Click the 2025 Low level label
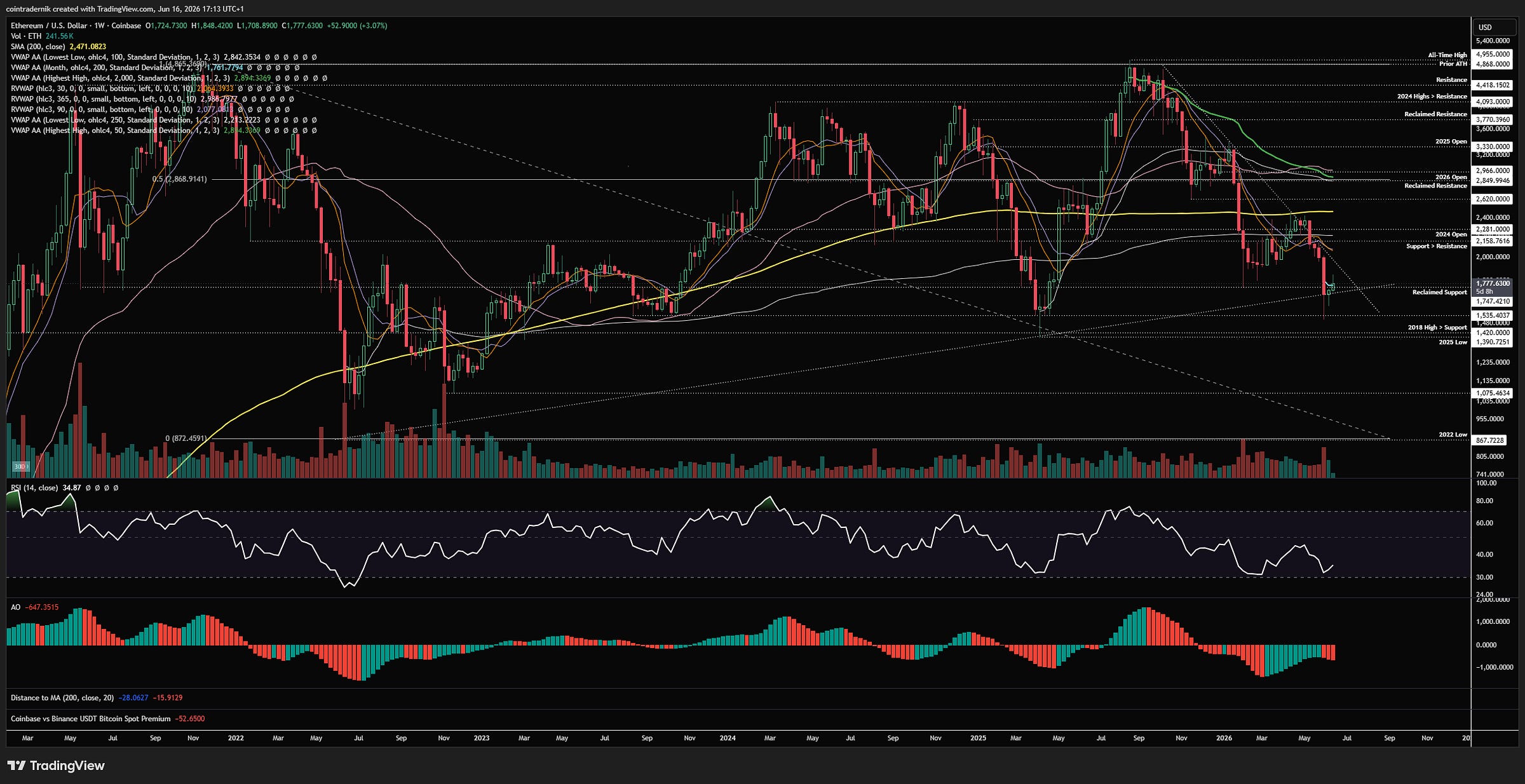This screenshot has height=784, width=1525. [1453, 342]
